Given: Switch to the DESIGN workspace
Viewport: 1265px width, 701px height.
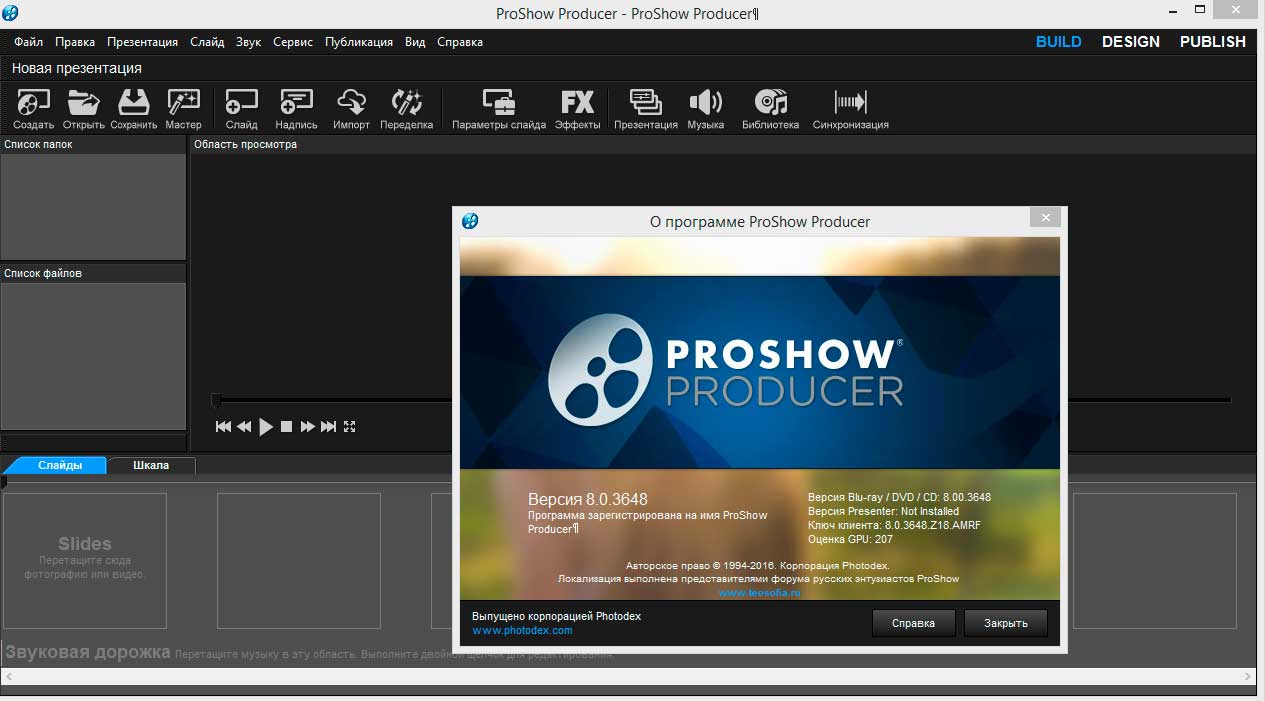Looking at the screenshot, I should tap(1131, 42).
